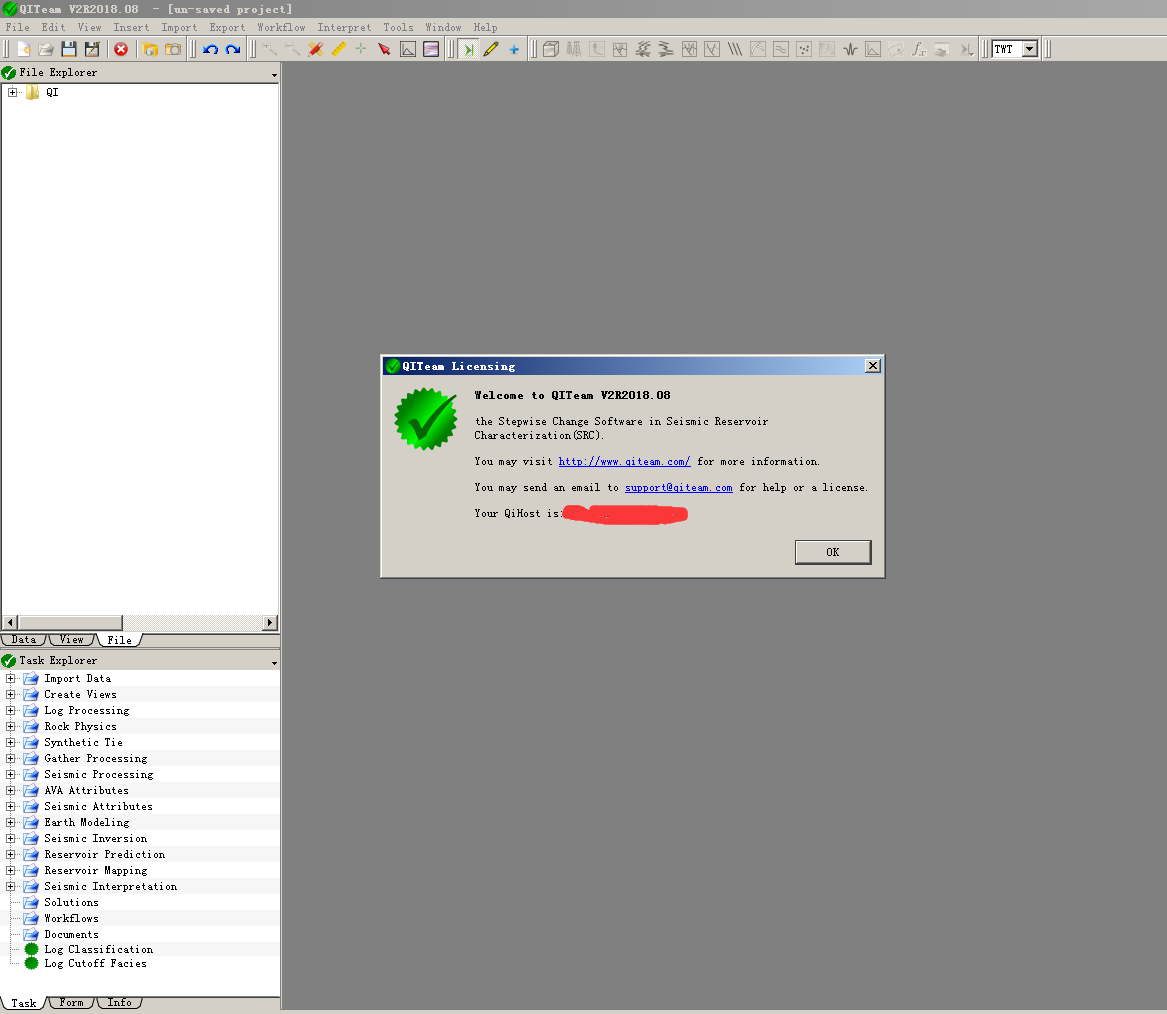
Task: Open the histogram chart toolbar icon
Action: coord(408,49)
